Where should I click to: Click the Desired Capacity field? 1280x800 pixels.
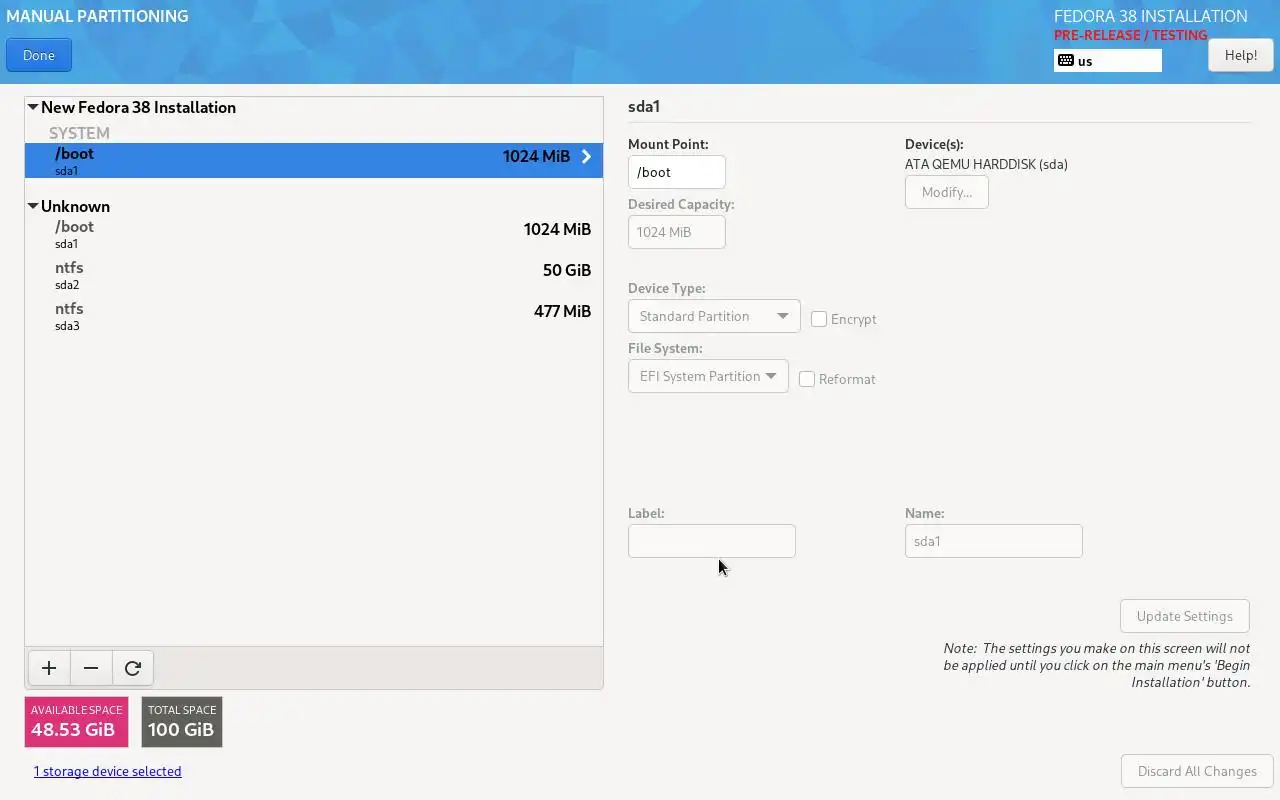(677, 232)
